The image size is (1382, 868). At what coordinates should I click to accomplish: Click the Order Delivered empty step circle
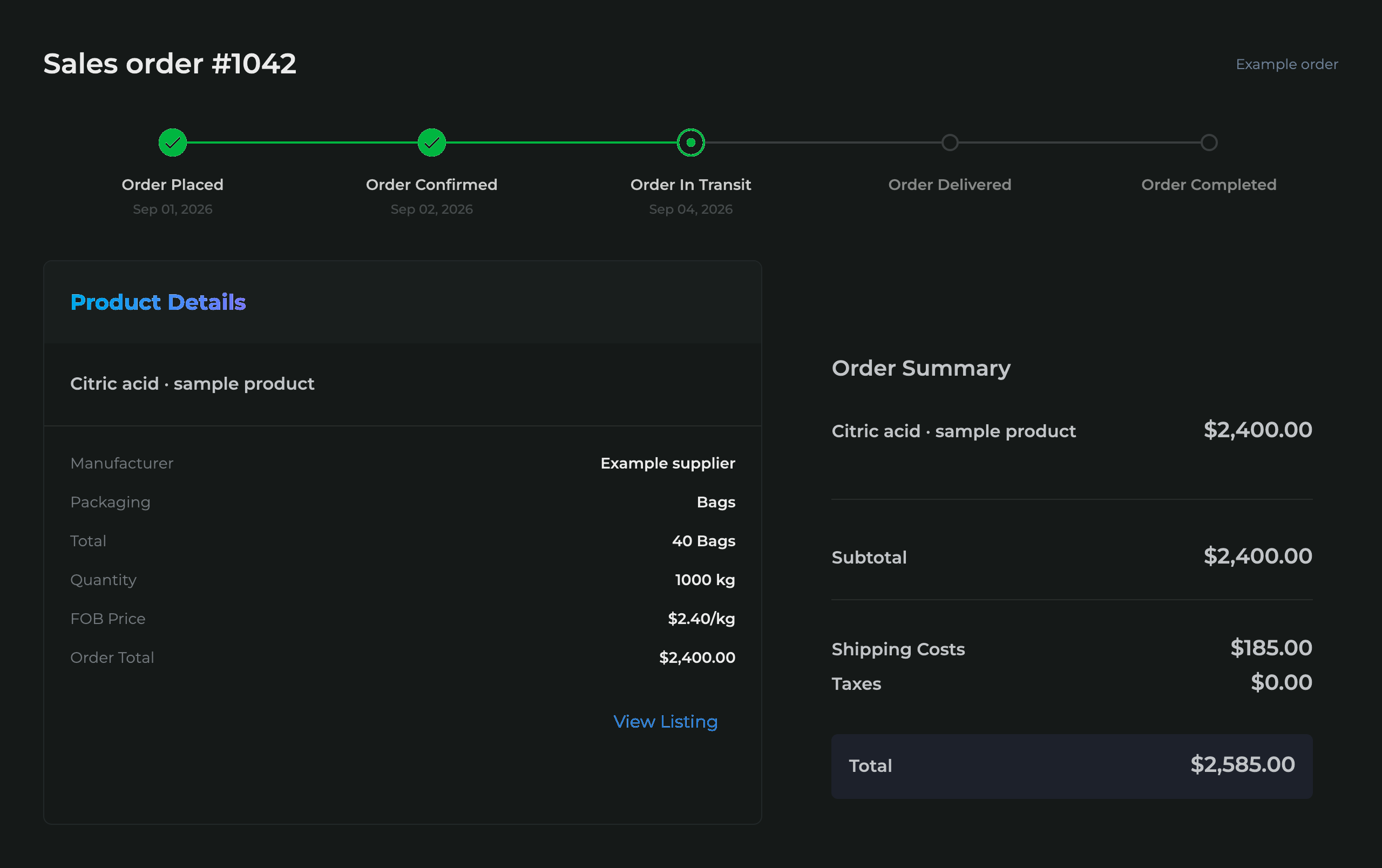[x=950, y=143]
